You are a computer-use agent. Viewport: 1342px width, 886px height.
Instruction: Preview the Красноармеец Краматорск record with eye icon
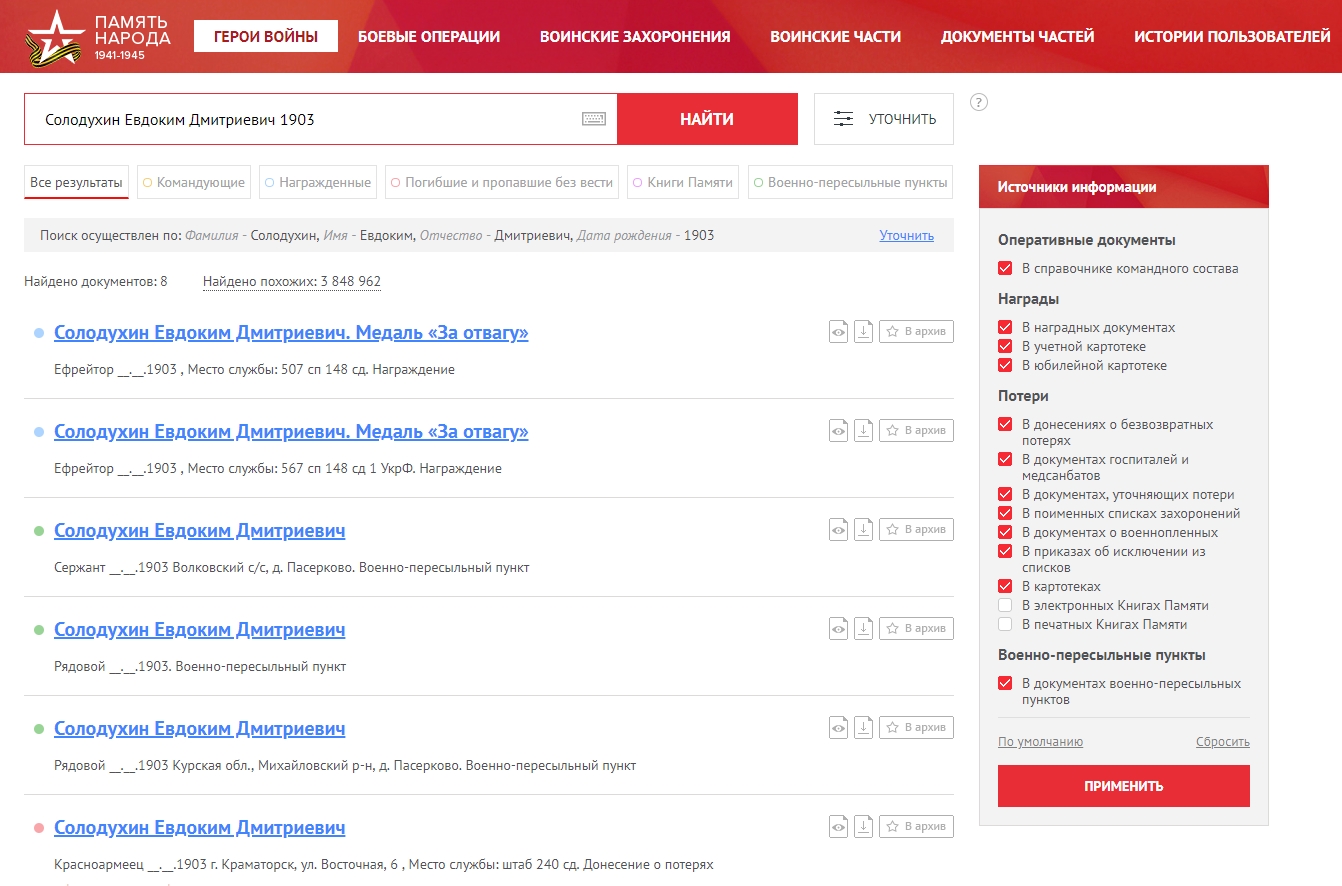coord(838,827)
